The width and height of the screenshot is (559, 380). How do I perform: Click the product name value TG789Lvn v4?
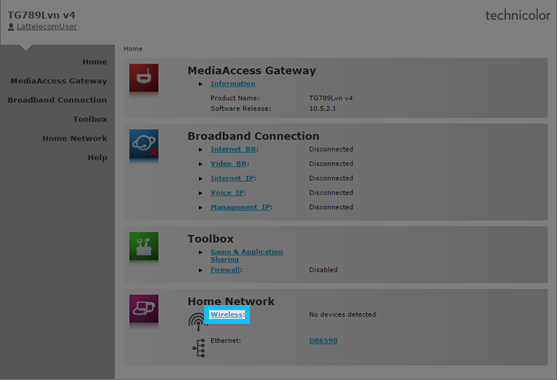tap(331, 98)
